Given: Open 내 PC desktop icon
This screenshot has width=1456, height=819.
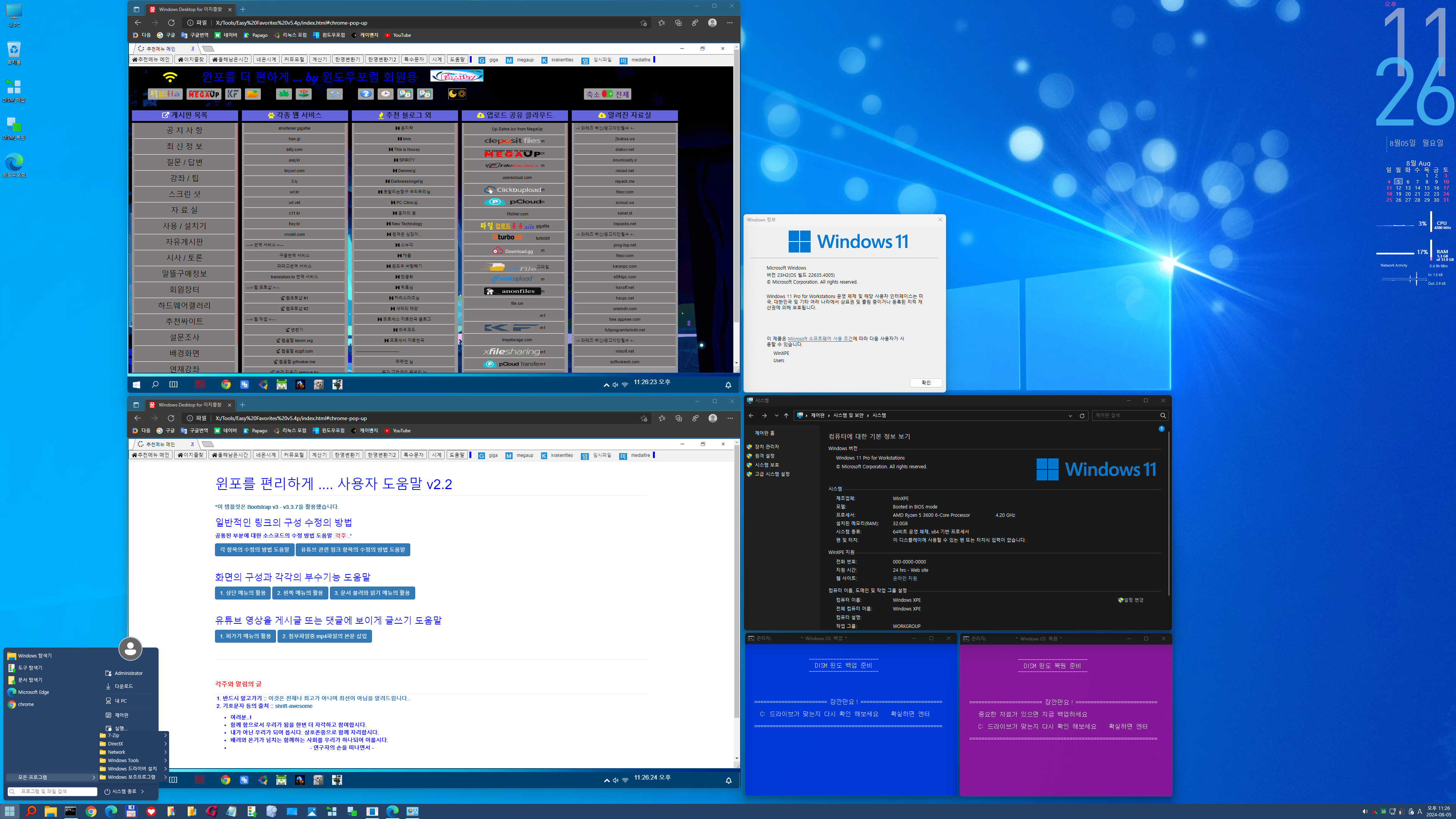Looking at the screenshot, I should [x=14, y=16].
